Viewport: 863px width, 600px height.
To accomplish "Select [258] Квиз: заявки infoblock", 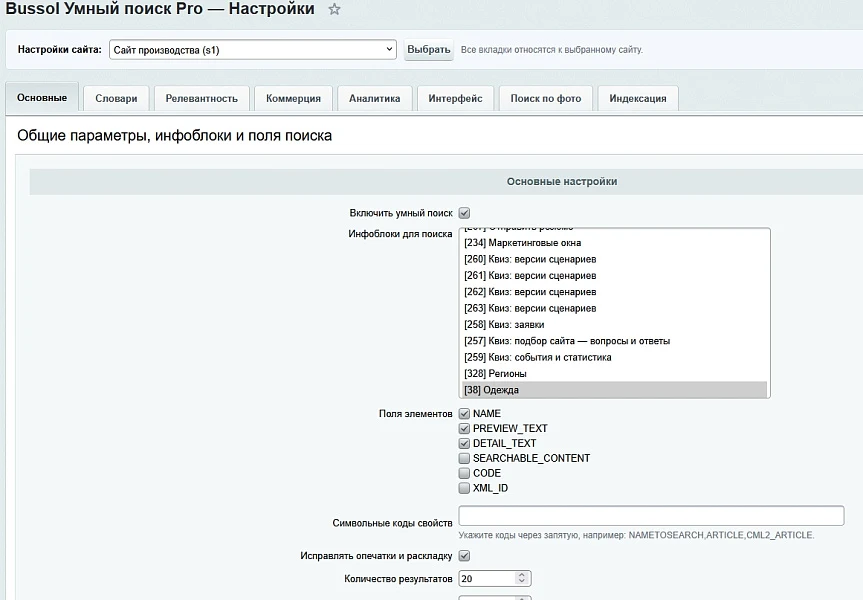I will point(614,325).
